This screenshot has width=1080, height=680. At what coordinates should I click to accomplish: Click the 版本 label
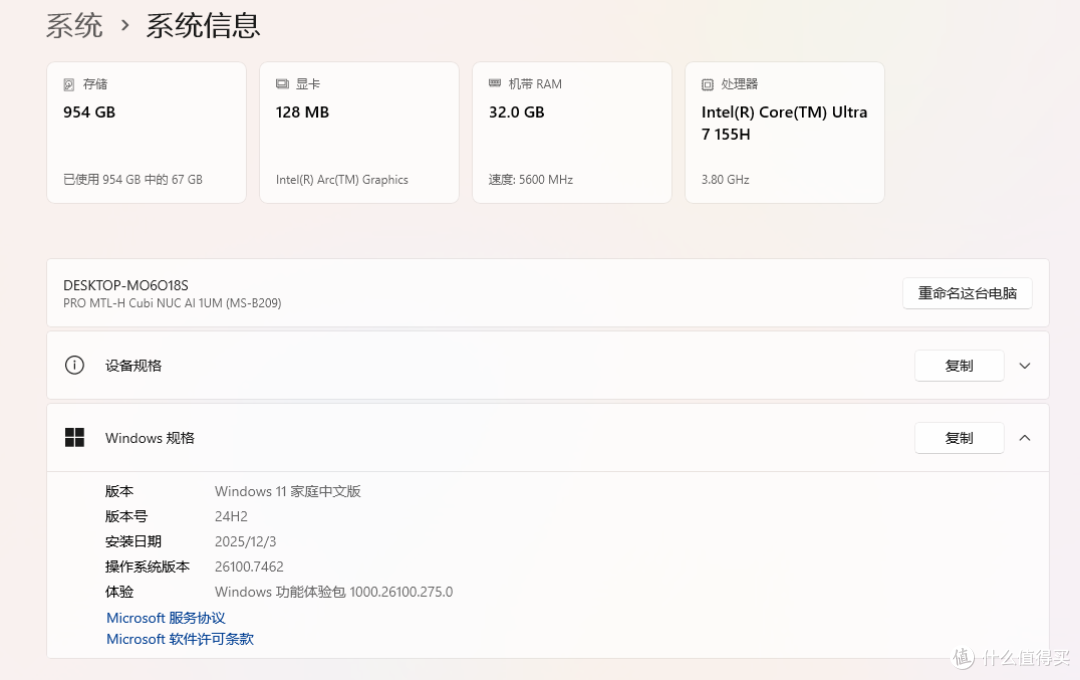pos(119,491)
